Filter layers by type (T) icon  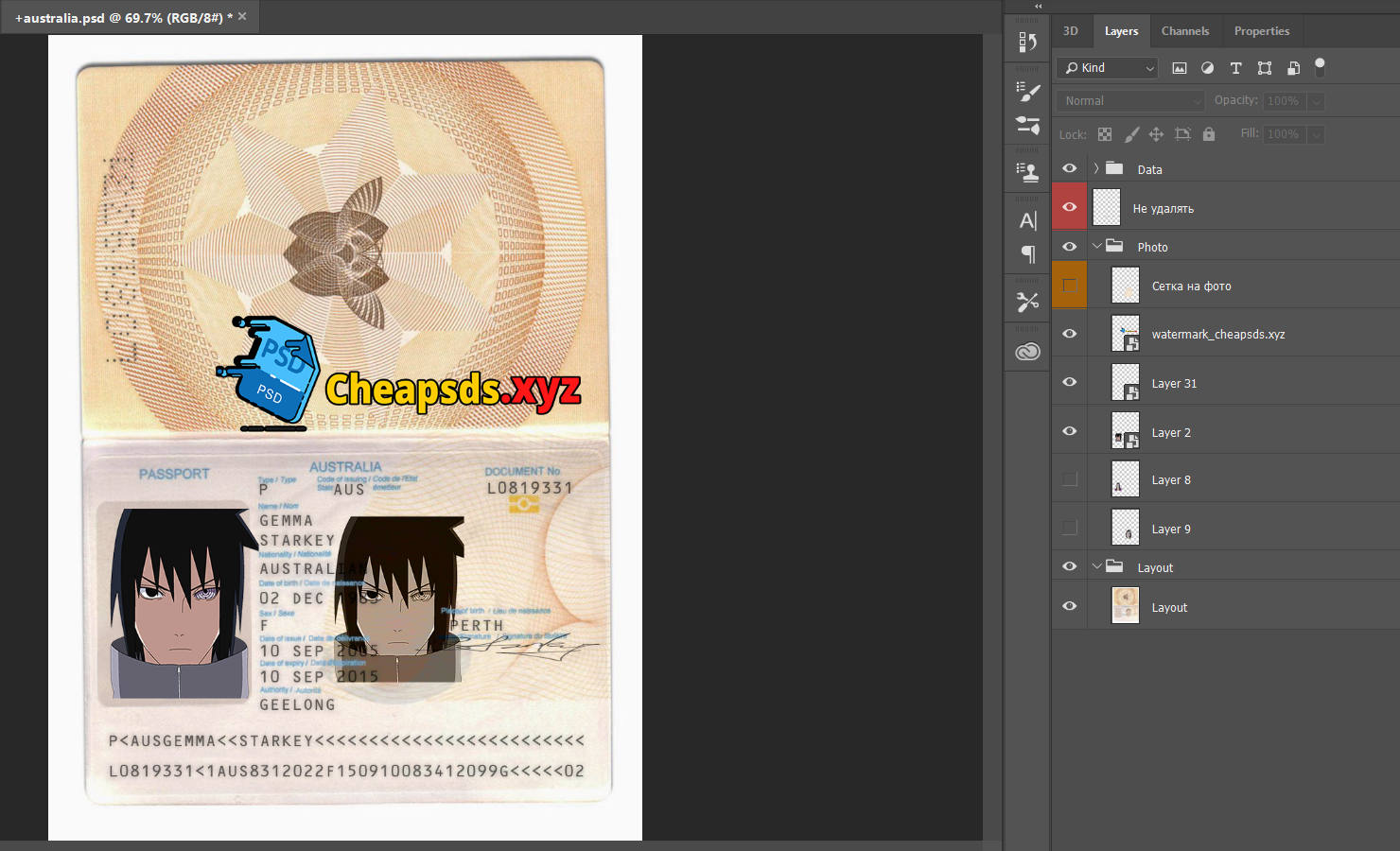coord(1235,68)
